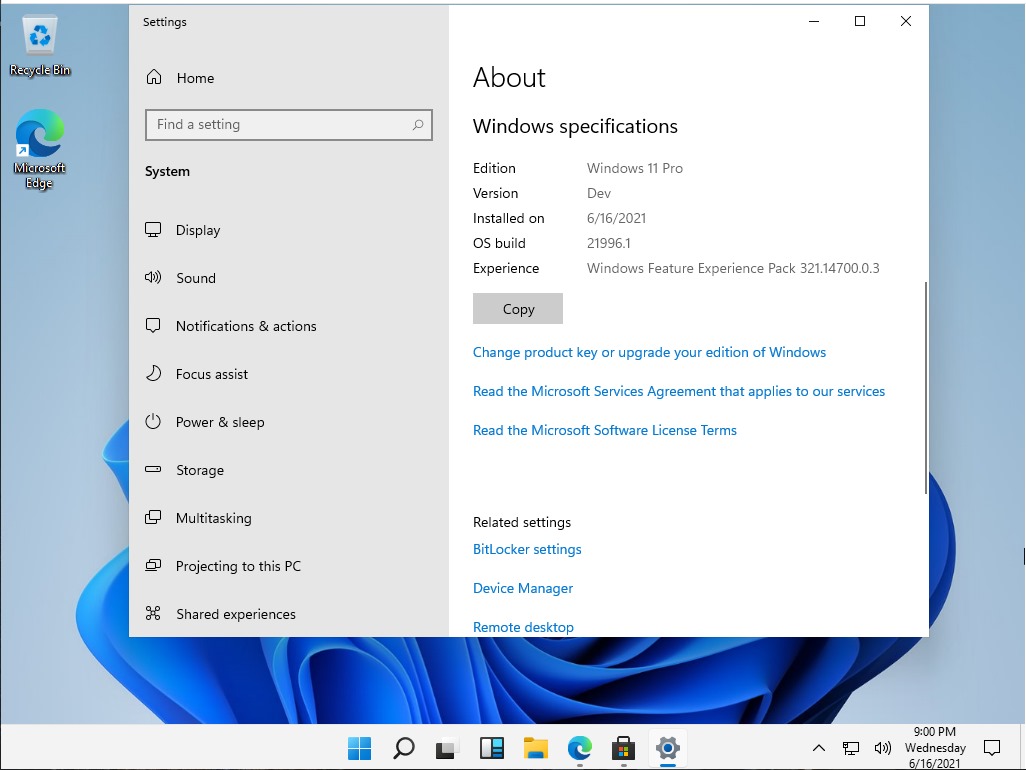The width and height of the screenshot is (1026, 770).
Task: Open the chat icon at the taskbar's right end
Action: point(991,747)
